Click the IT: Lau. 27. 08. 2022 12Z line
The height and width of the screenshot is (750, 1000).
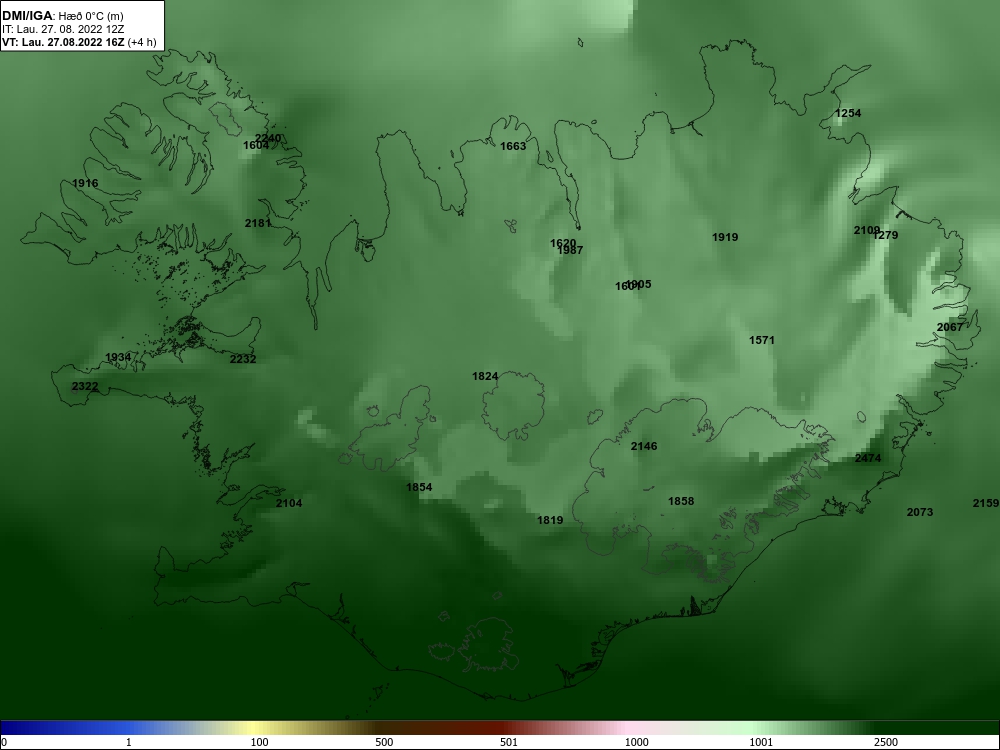[x=63, y=29]
